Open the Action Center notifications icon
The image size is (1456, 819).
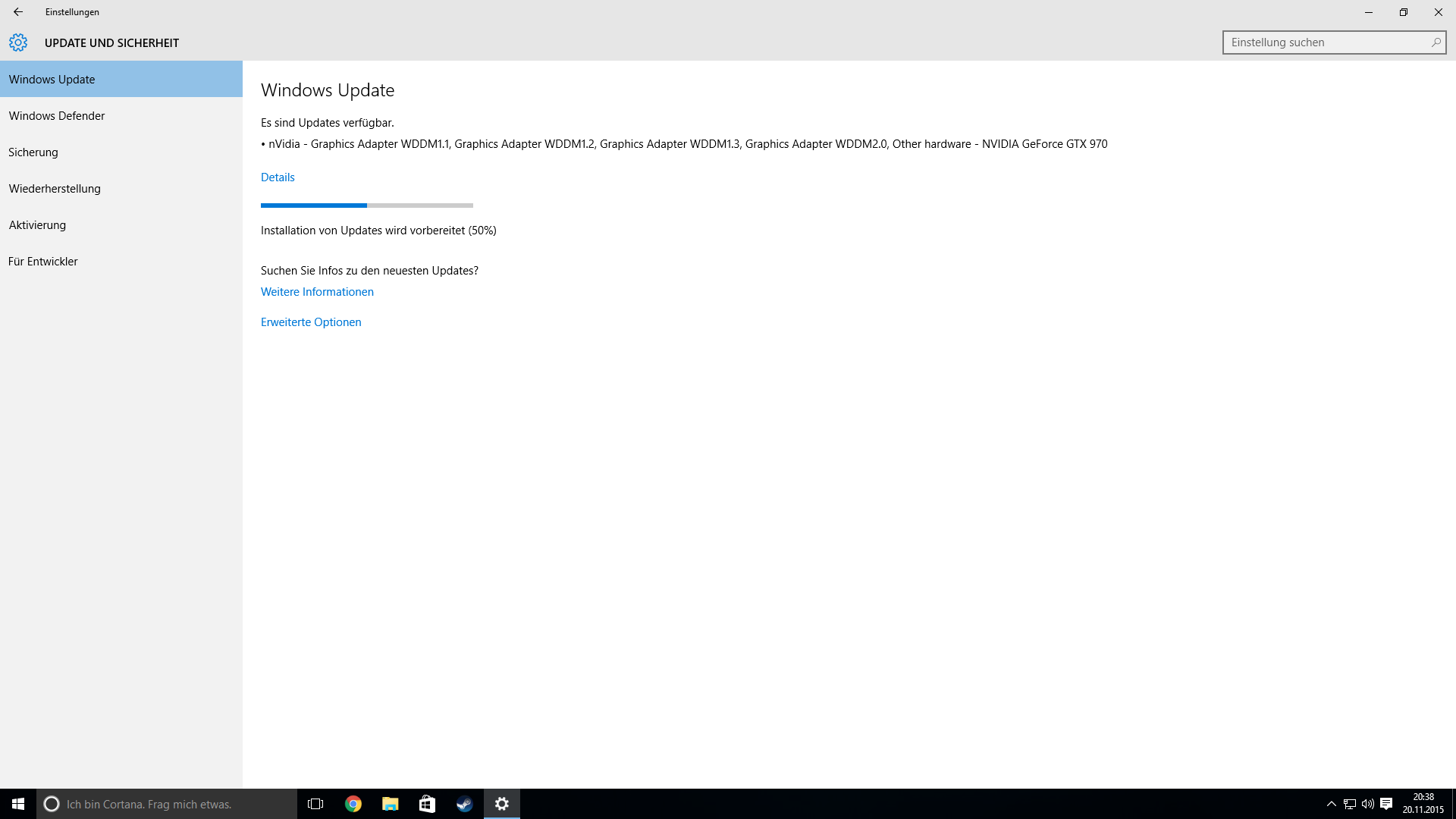1386,804
